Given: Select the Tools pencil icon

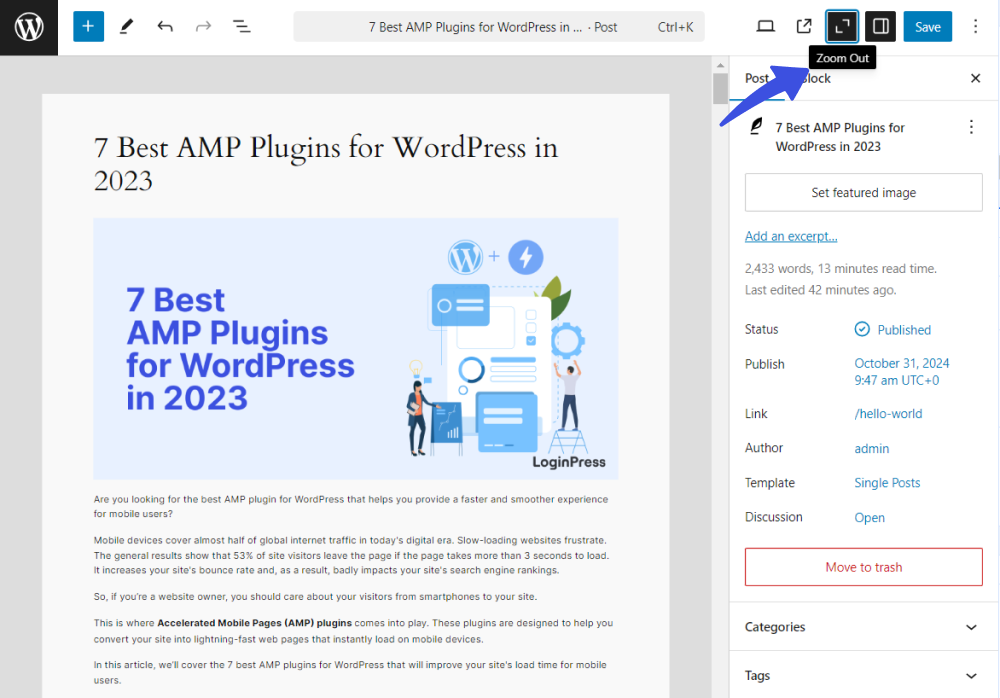Looking at the screenshot, I should [x=127, y=26].
